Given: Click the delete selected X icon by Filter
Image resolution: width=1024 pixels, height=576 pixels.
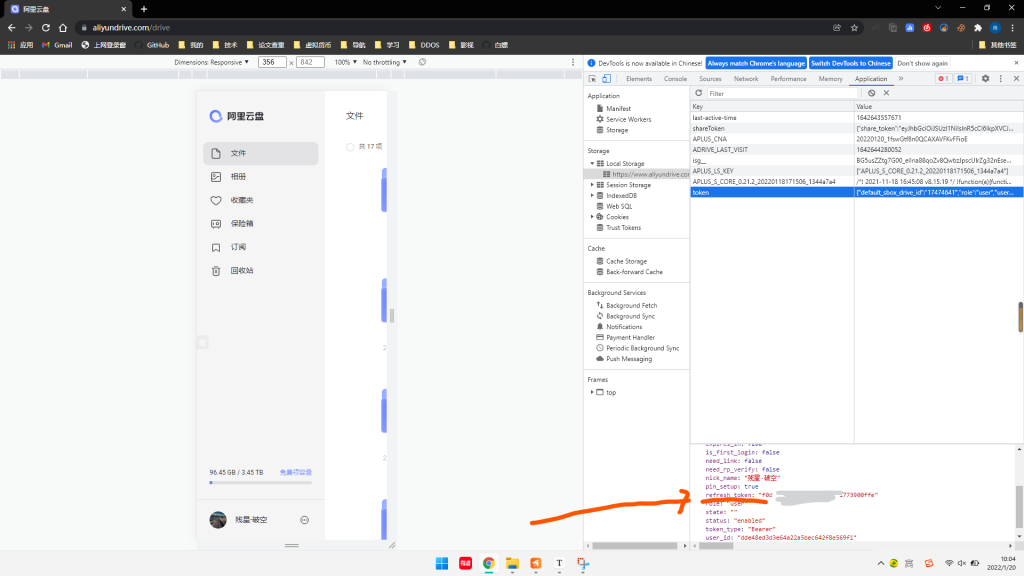Looking at the screenshot, I should point(886,93).
